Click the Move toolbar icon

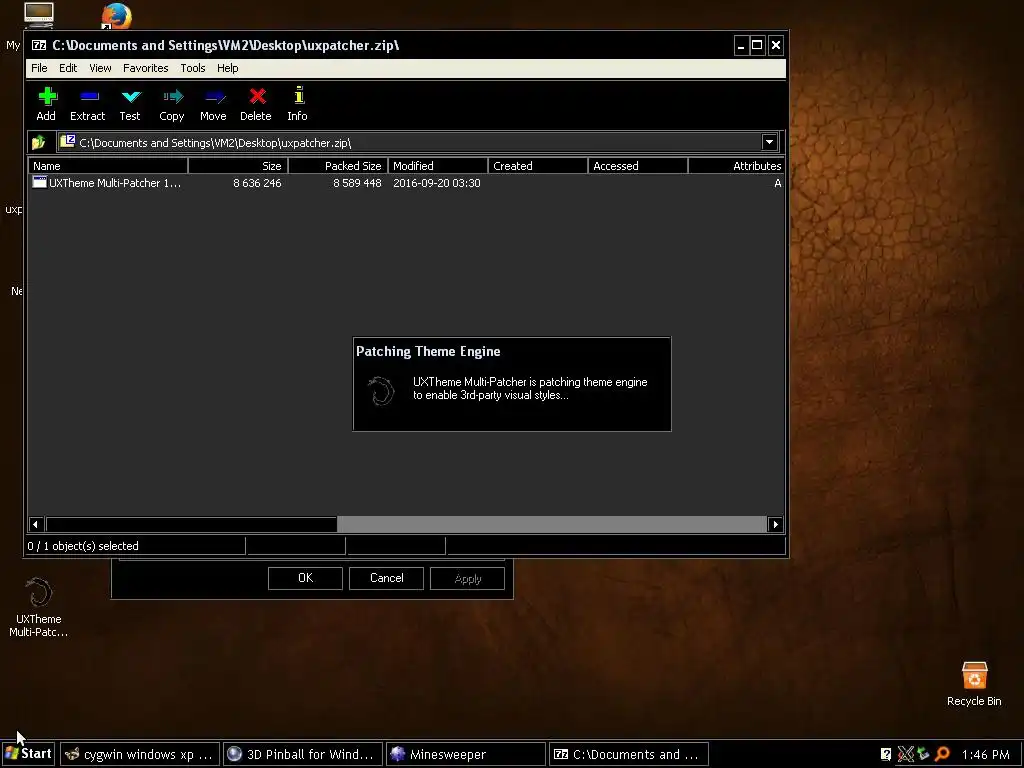215,97
